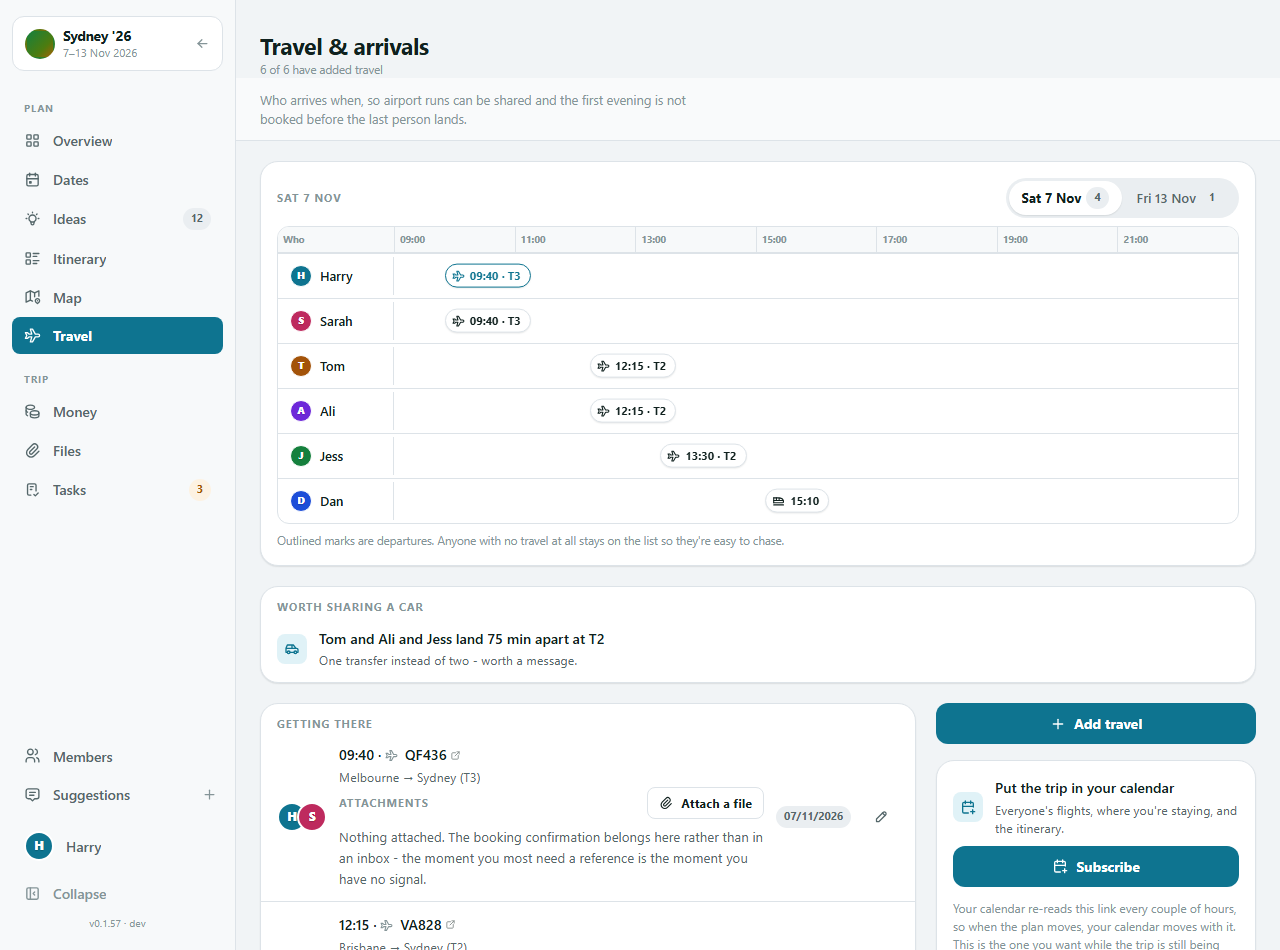Image resolution: width=1280 pixels, height=950 pixels.
Task: Click the calendar icon in calendar card
Action: (968, 807)
